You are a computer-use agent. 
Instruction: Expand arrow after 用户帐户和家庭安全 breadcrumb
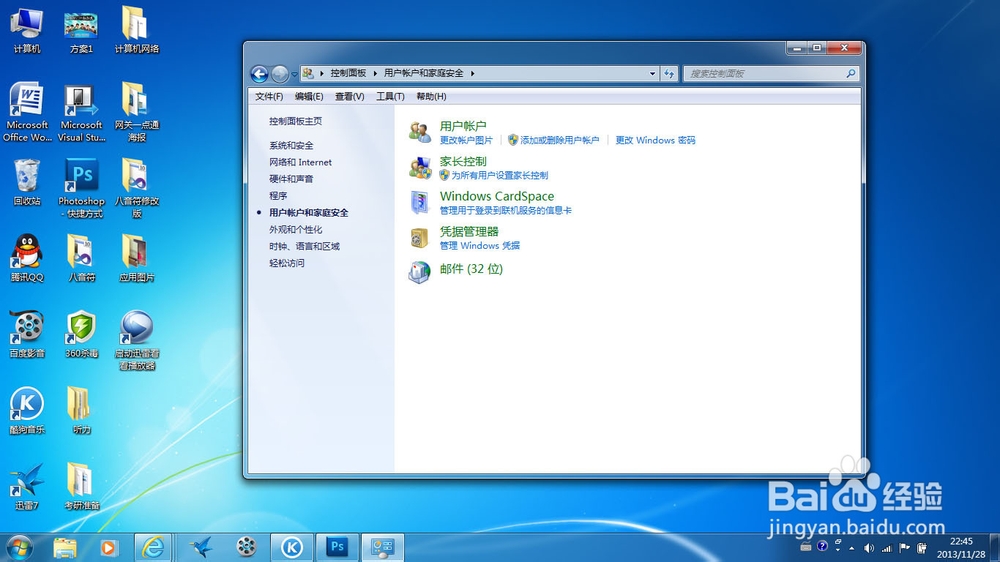[473, 73]
